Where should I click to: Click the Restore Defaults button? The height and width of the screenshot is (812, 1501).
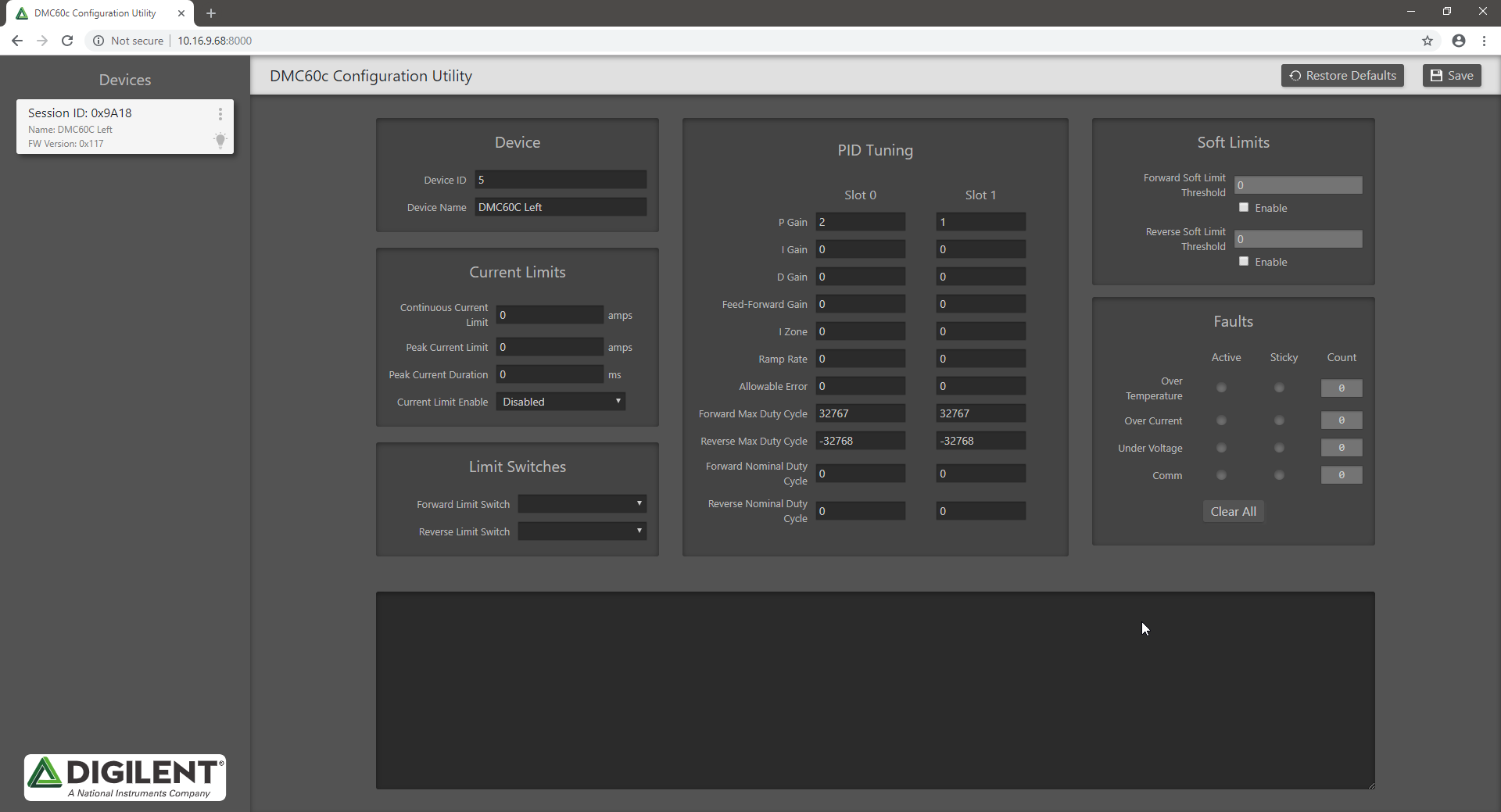1342,76
